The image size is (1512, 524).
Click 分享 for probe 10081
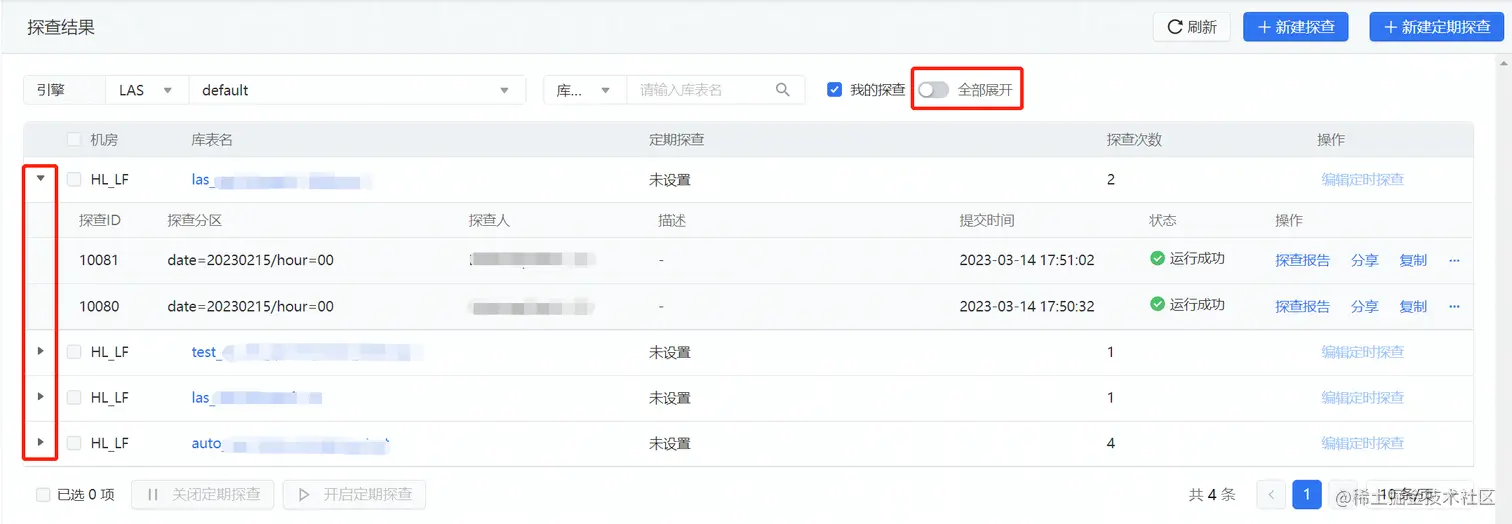click(x=1364, y=260)
